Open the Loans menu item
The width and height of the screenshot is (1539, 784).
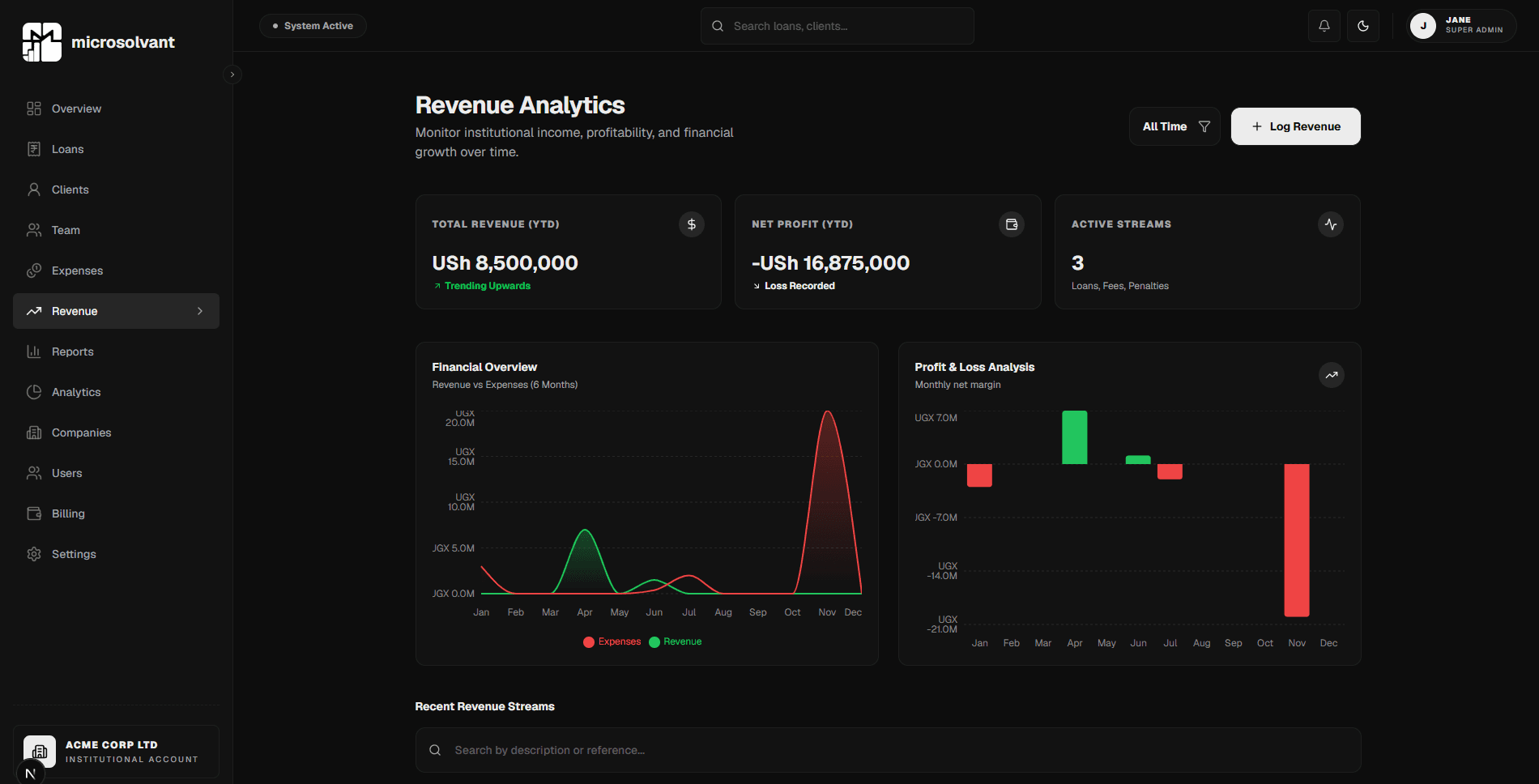(x=116, y=149)
